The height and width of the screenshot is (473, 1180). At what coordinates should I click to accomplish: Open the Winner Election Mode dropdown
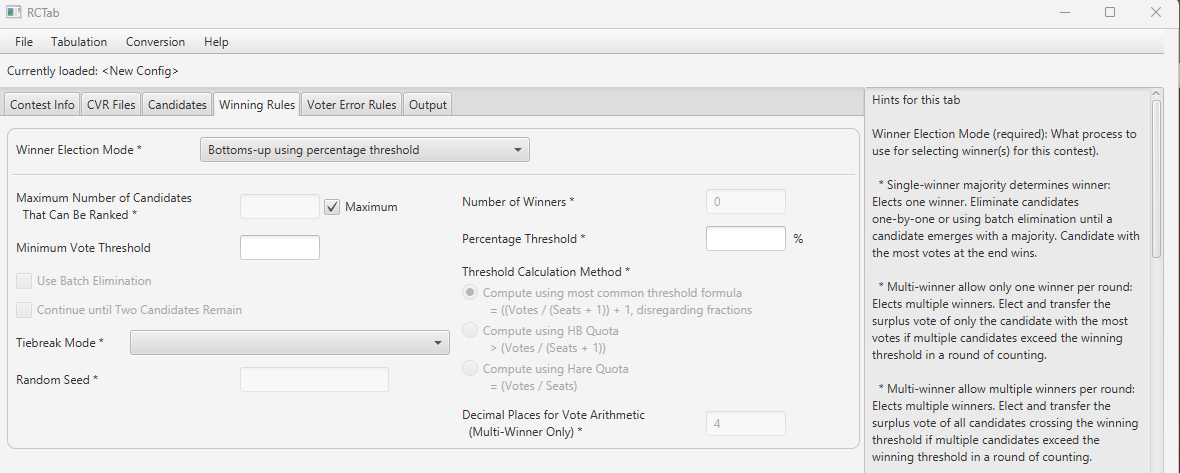tap(365, 150)
